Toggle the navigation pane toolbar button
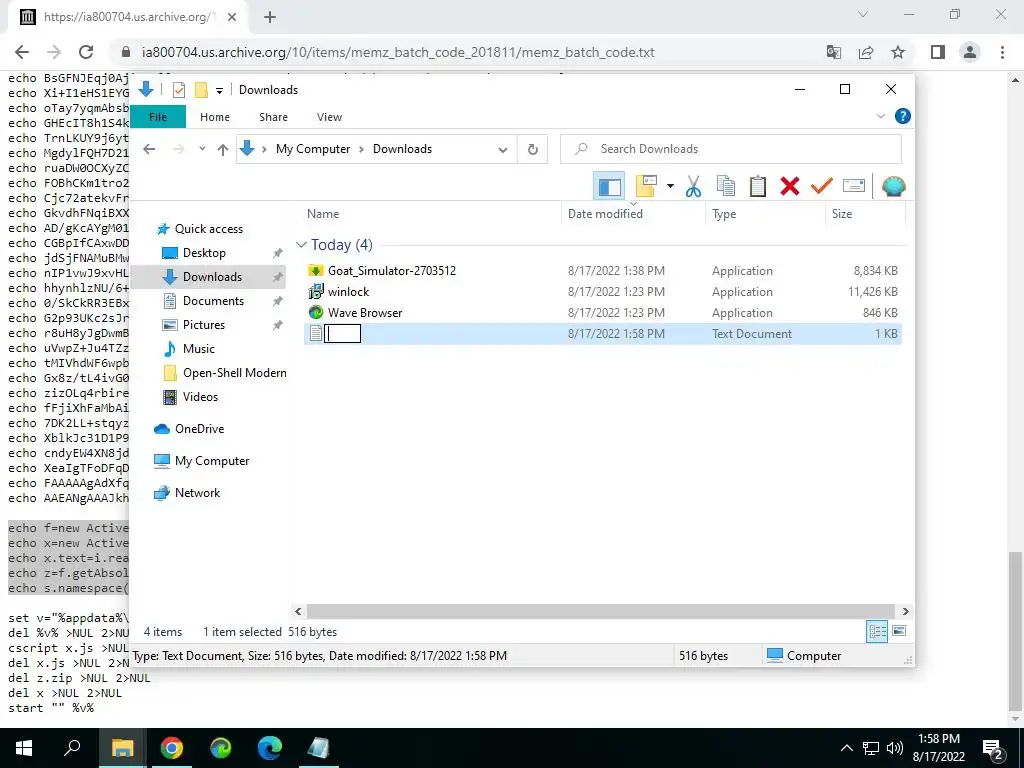 click(x=609, y=187)
